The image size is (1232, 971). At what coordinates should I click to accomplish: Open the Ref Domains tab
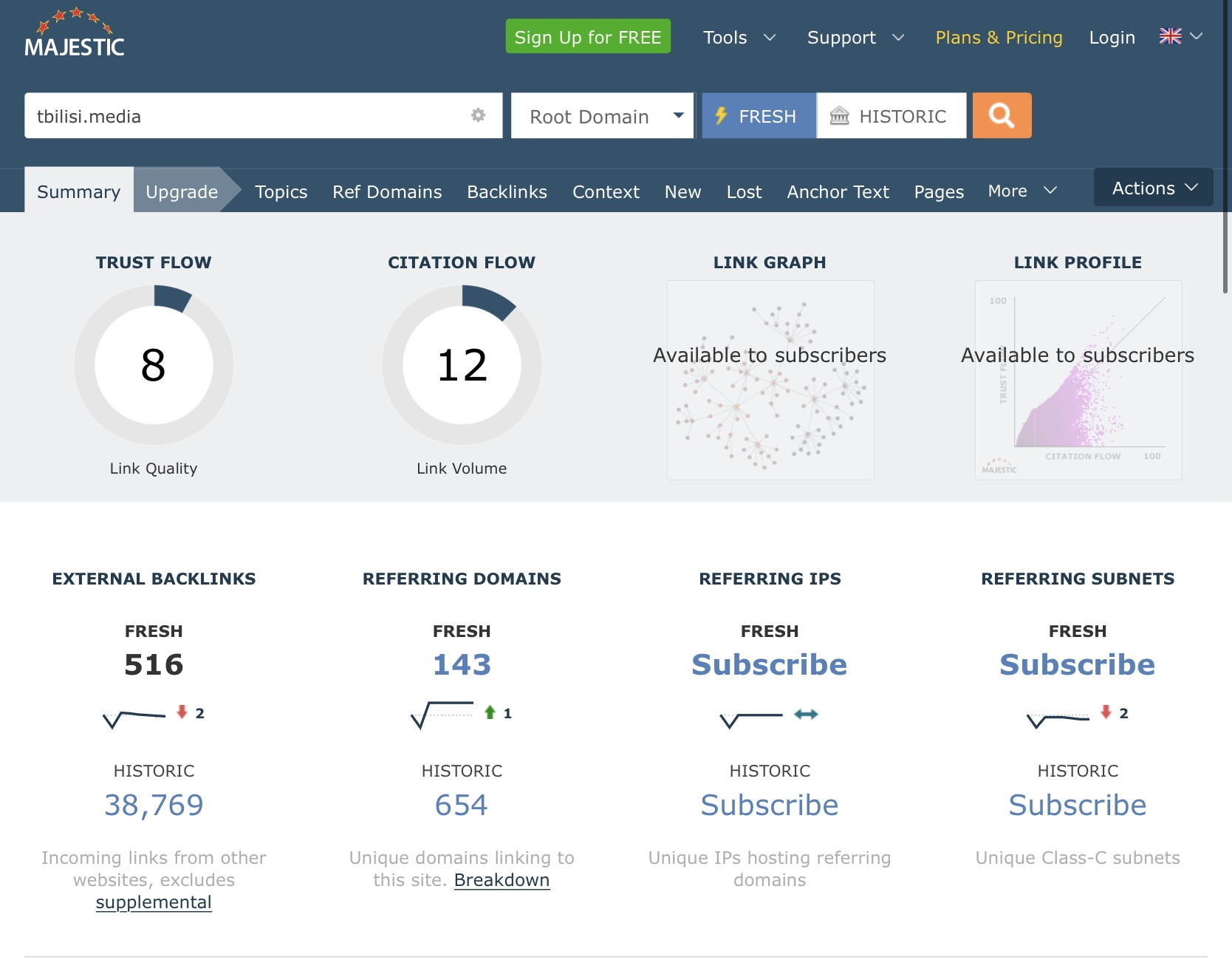pyautogui.click(x=387, y=191)
